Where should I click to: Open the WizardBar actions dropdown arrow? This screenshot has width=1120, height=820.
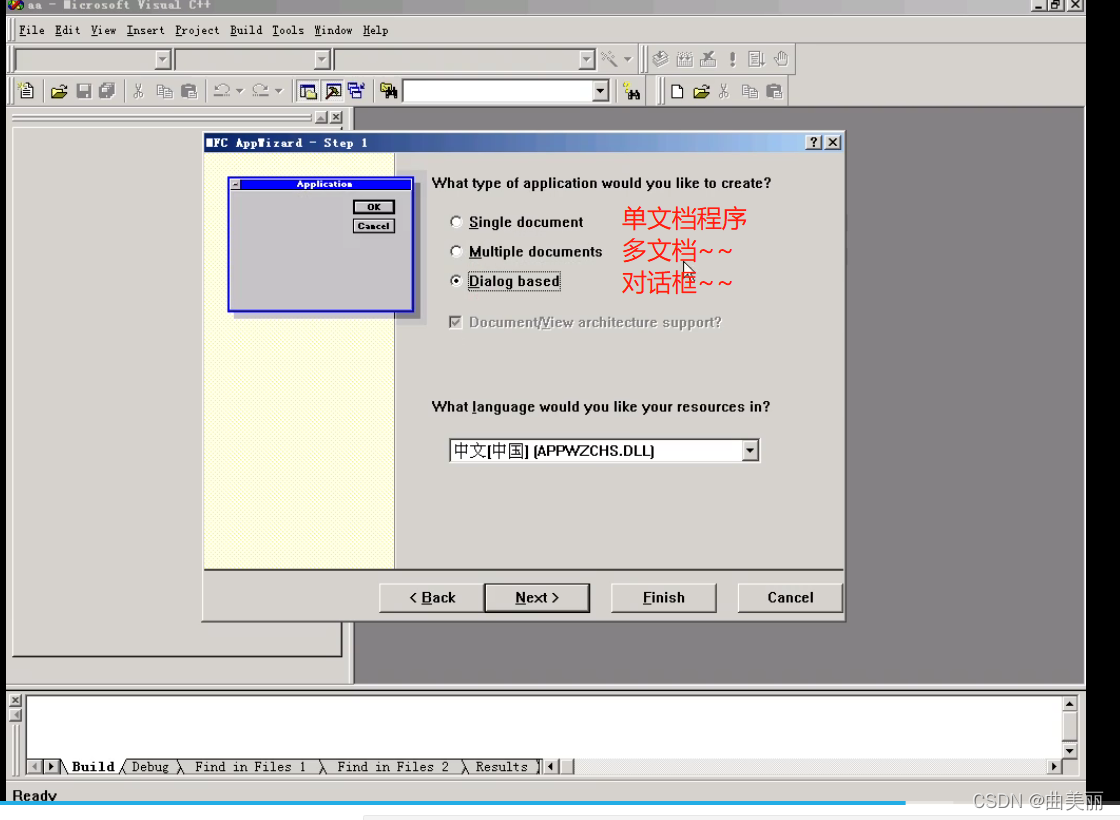tap(628, 59)
